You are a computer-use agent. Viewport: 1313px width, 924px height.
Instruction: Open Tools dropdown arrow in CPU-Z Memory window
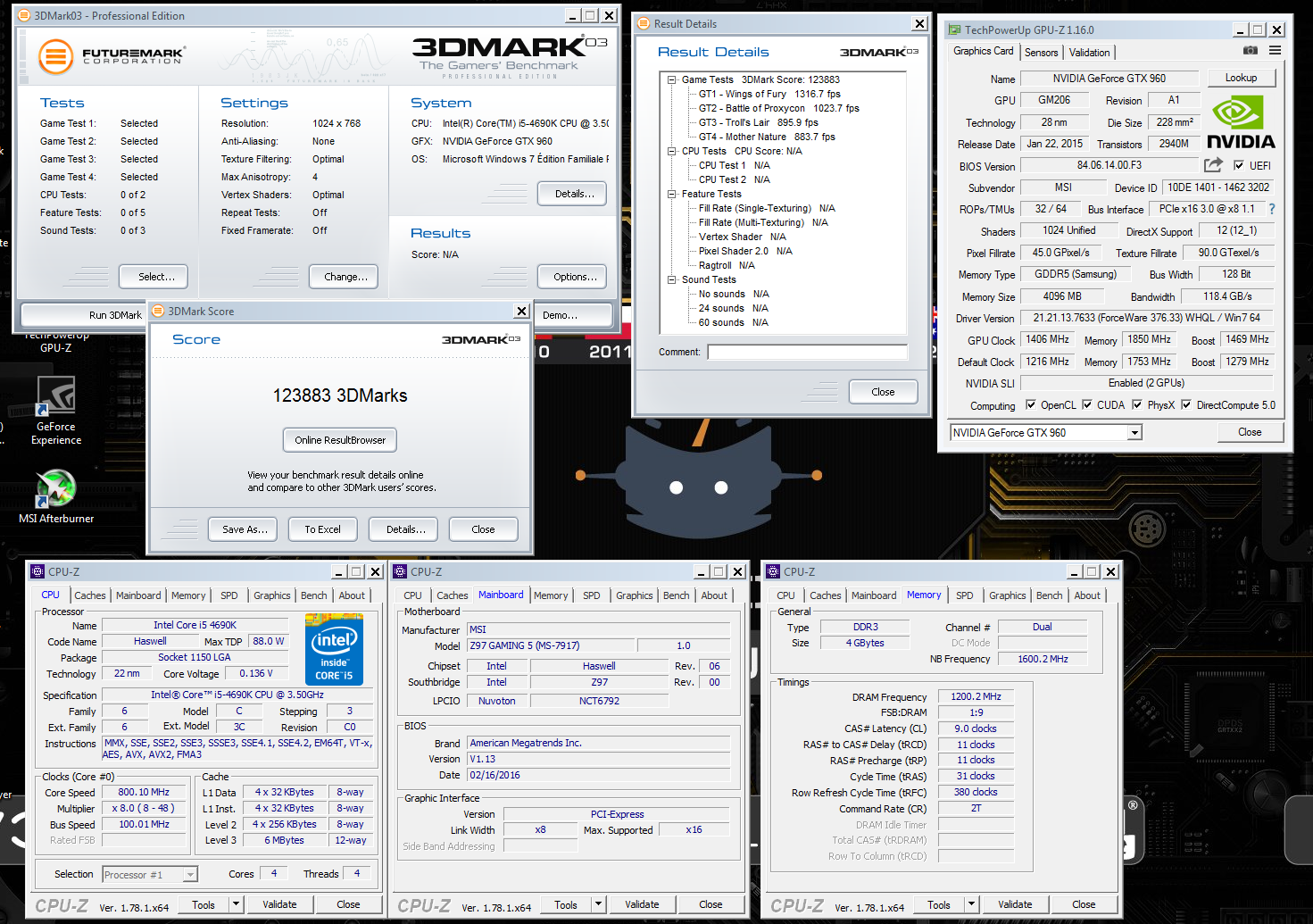tap(972, 904)
